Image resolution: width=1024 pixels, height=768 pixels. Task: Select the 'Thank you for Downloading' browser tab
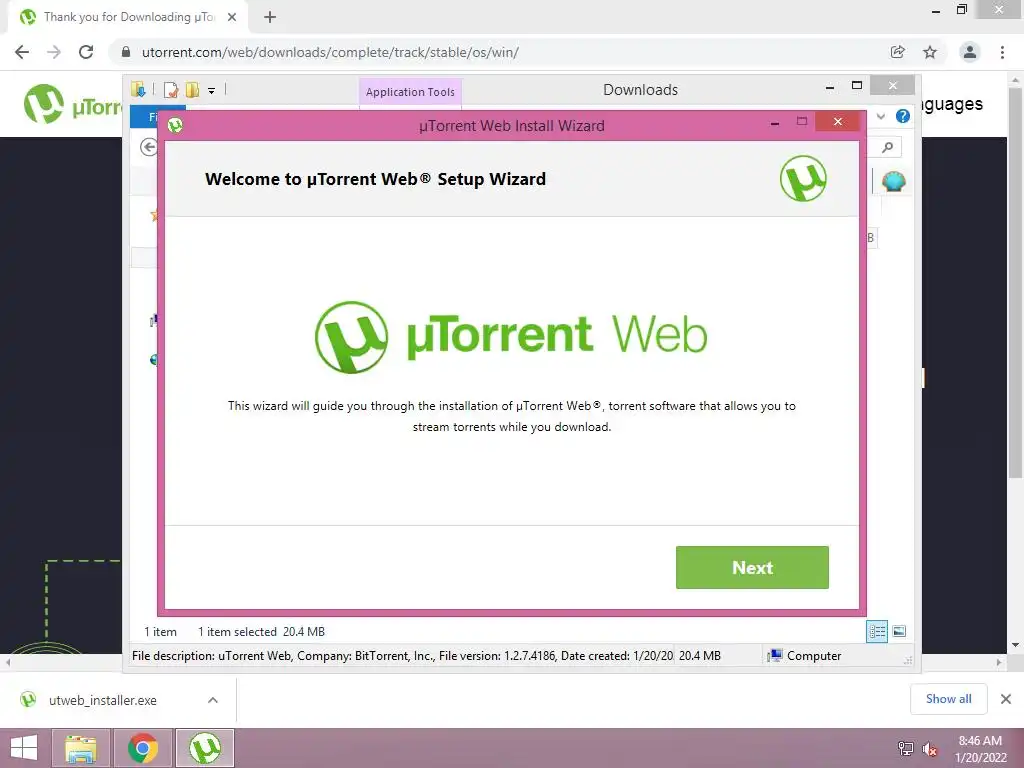pos(128,17)
